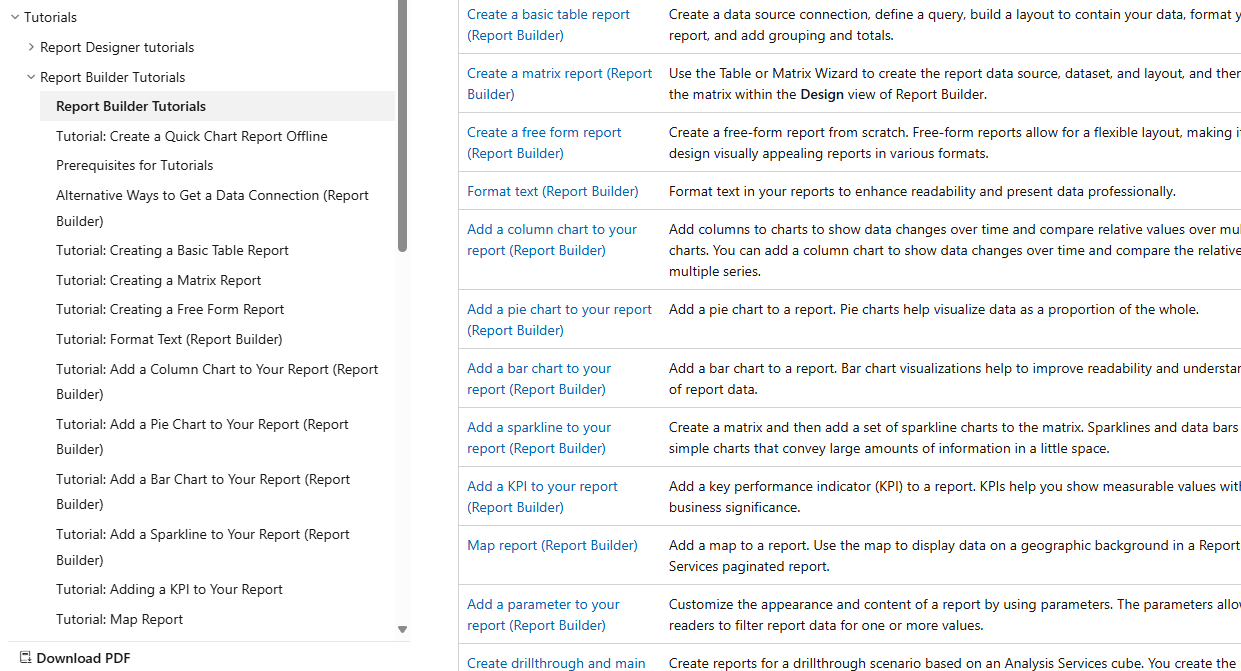Click description starting 'Add a key performance indicator'
1241x671 pixels.
click(x=955, y=497)
